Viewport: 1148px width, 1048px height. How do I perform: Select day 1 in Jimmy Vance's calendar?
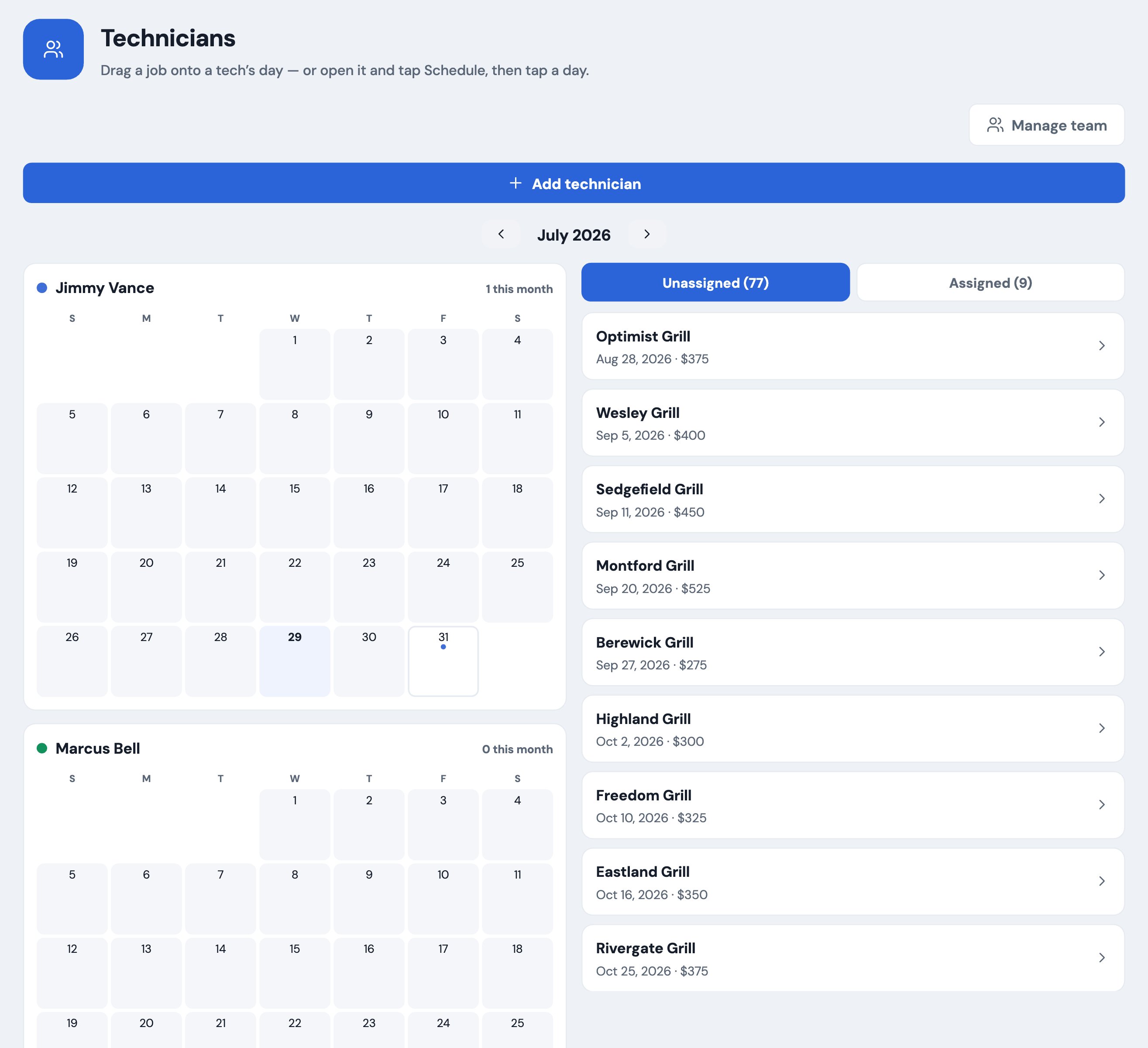pos(294,364)
